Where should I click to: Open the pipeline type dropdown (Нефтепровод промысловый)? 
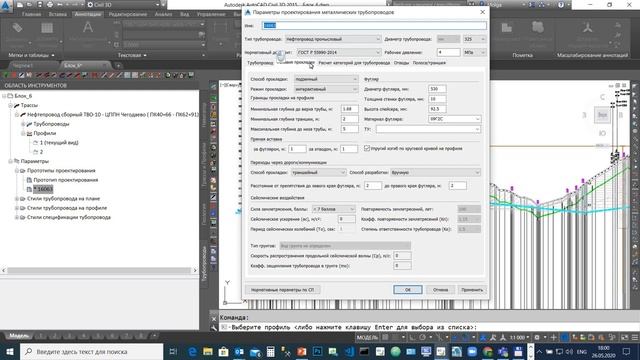333,39
